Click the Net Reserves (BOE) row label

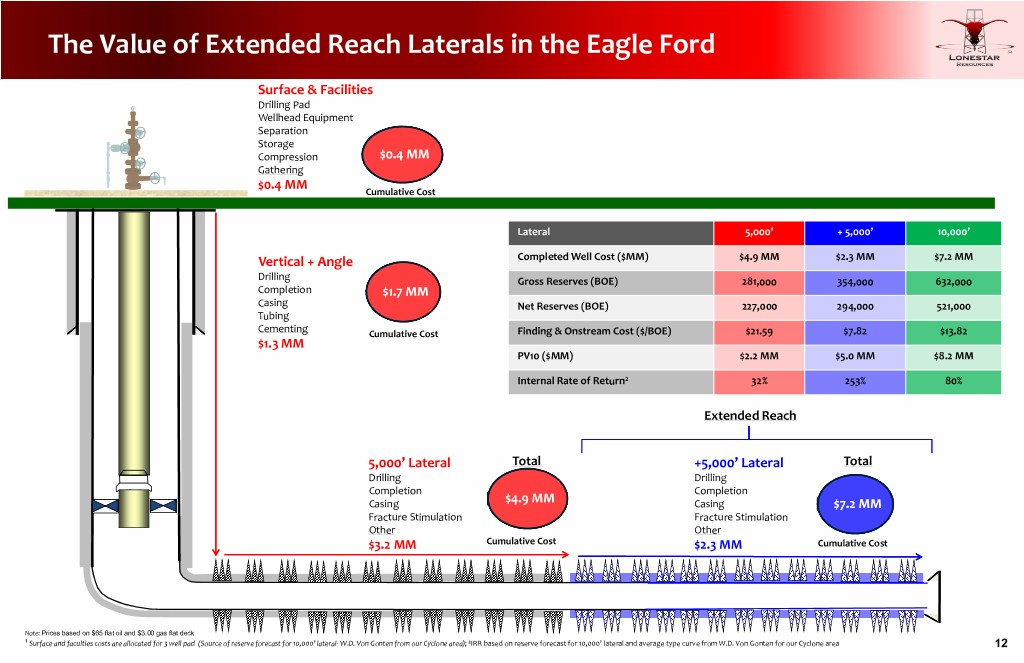[563, 306]
